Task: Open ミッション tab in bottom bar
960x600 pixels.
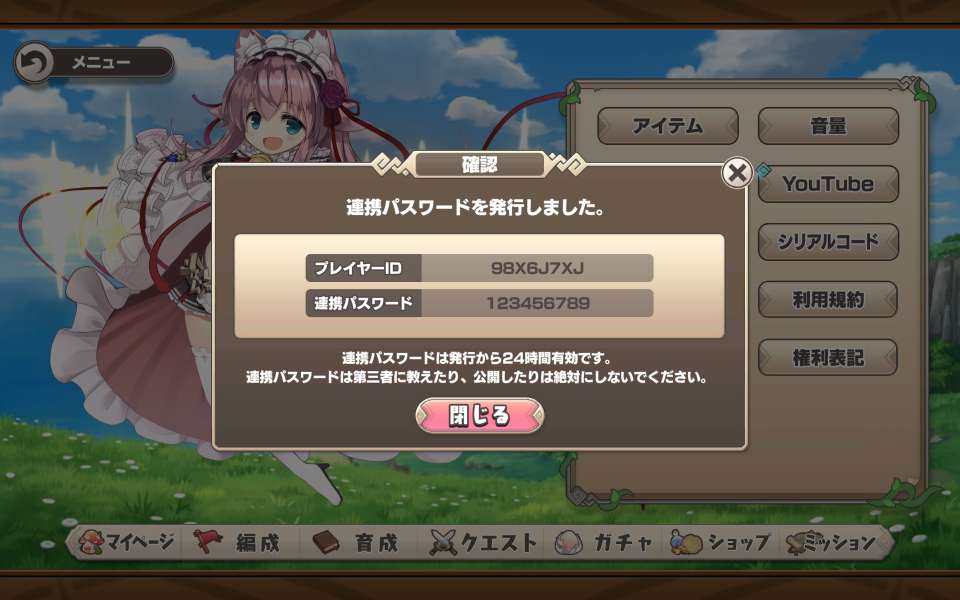Action: click(832, 542)
